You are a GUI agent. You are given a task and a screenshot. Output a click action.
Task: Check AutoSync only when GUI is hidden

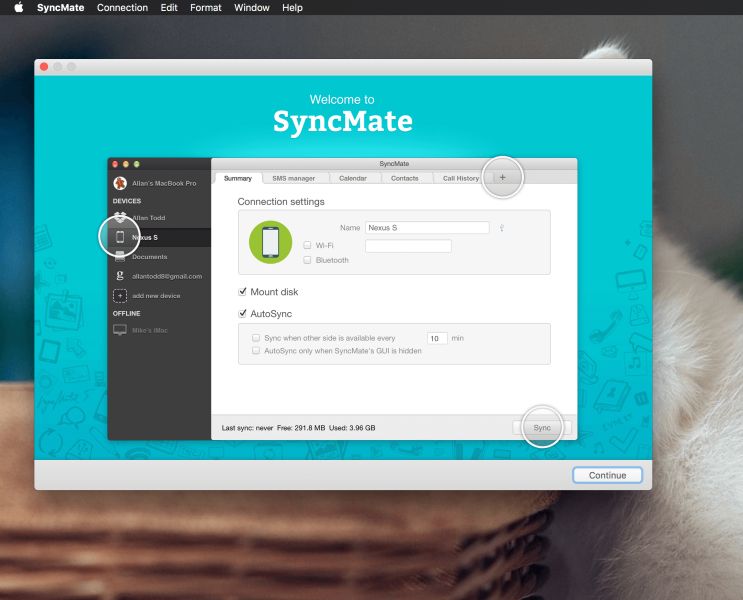[256, 351]
